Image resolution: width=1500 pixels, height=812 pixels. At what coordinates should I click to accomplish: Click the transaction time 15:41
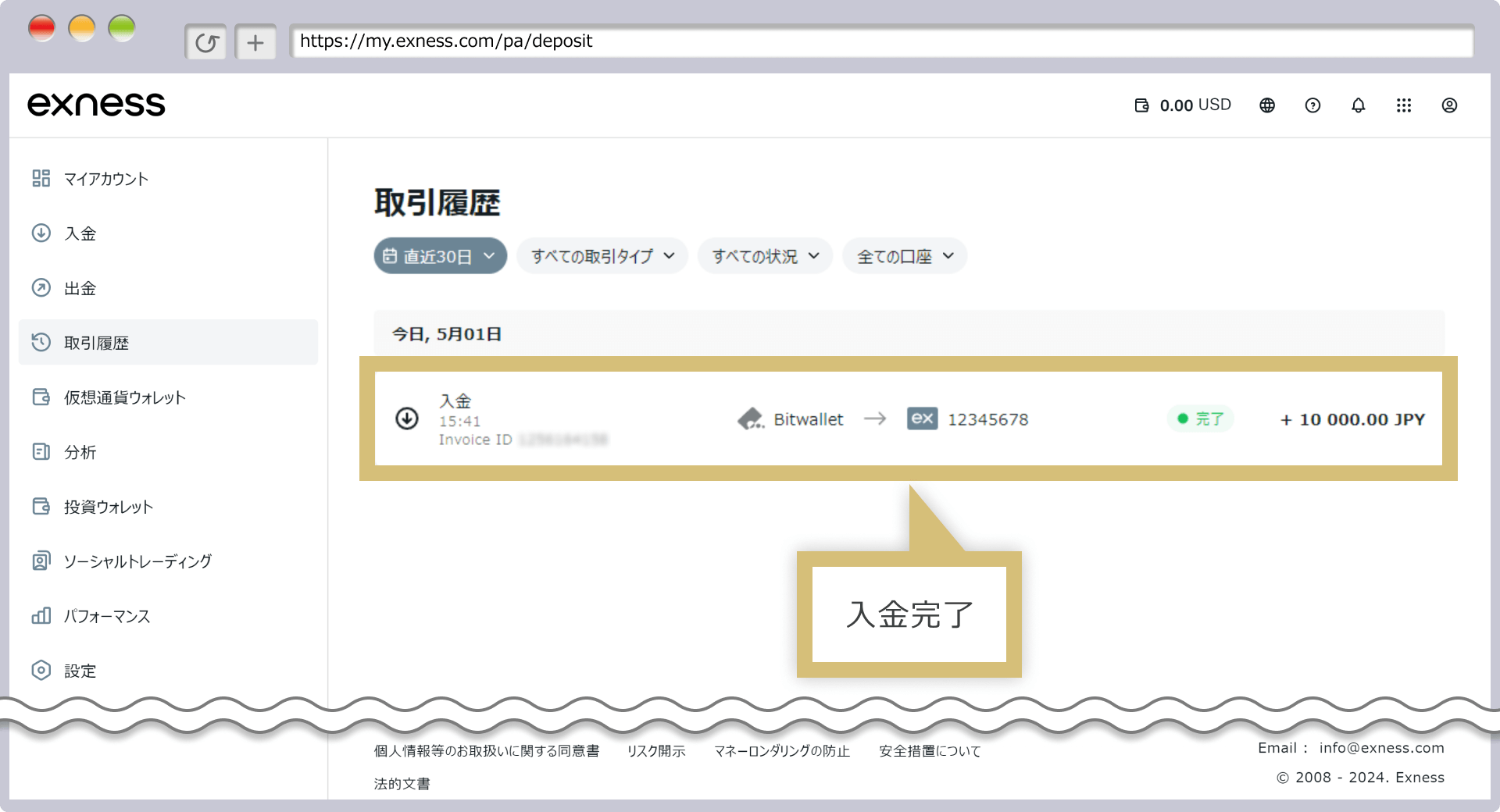pyautogui.click(x=459, y=422)
